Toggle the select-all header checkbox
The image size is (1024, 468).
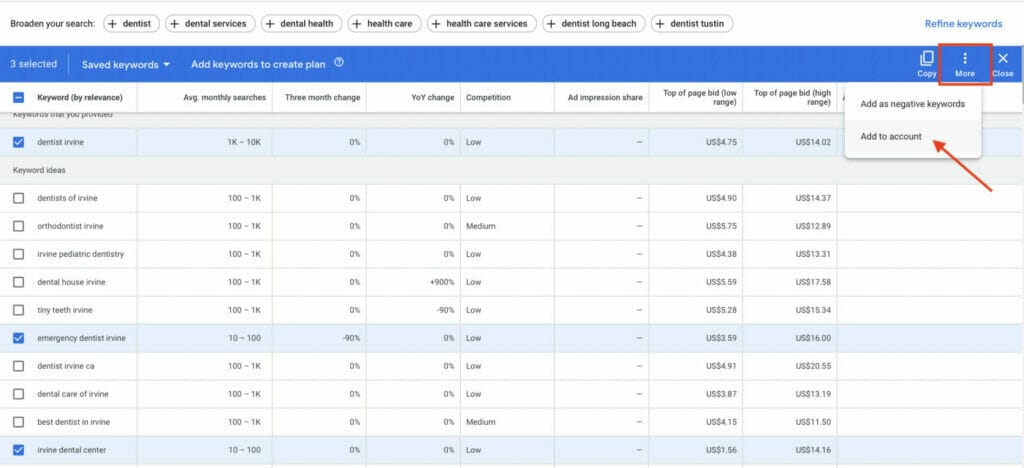[19, 98]
